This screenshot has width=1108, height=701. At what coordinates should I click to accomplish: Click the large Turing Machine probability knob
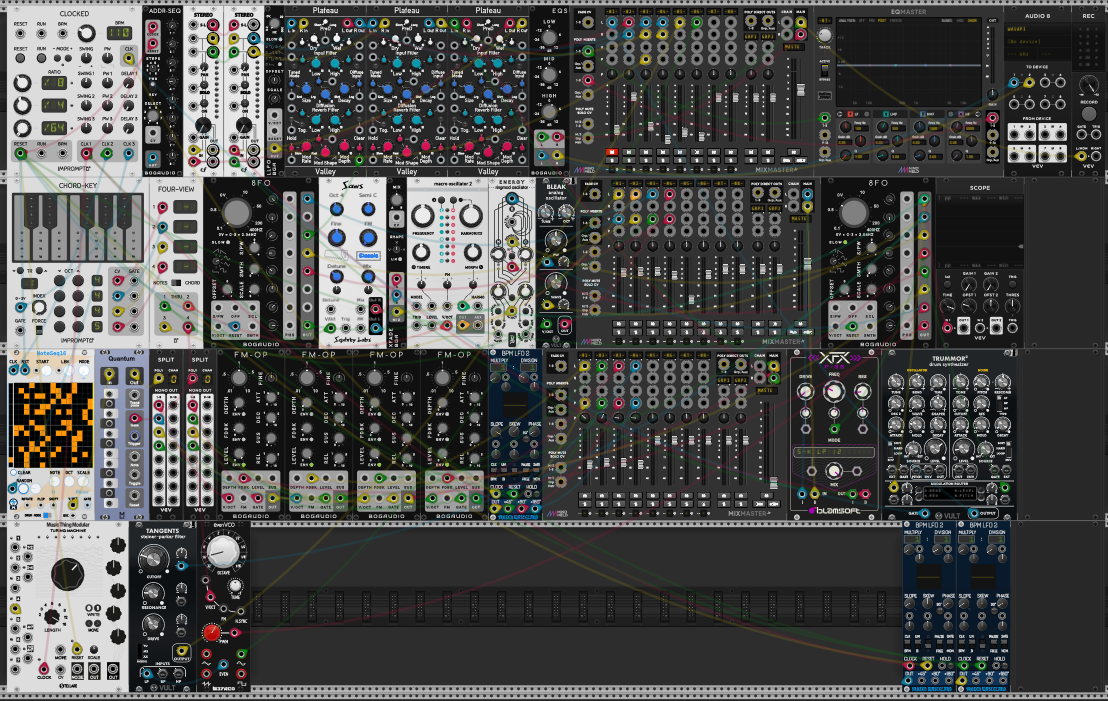(x=67, y=574)
